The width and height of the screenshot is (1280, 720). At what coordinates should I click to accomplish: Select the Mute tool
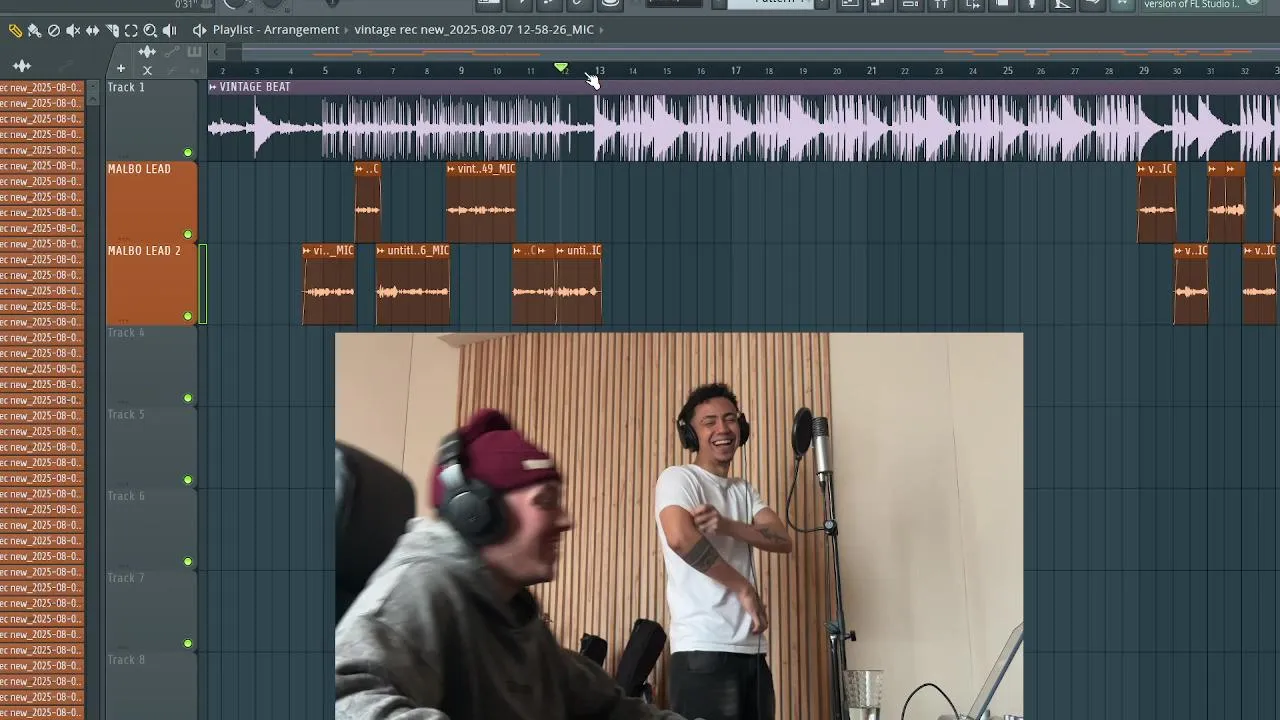[x=73, y=30]
